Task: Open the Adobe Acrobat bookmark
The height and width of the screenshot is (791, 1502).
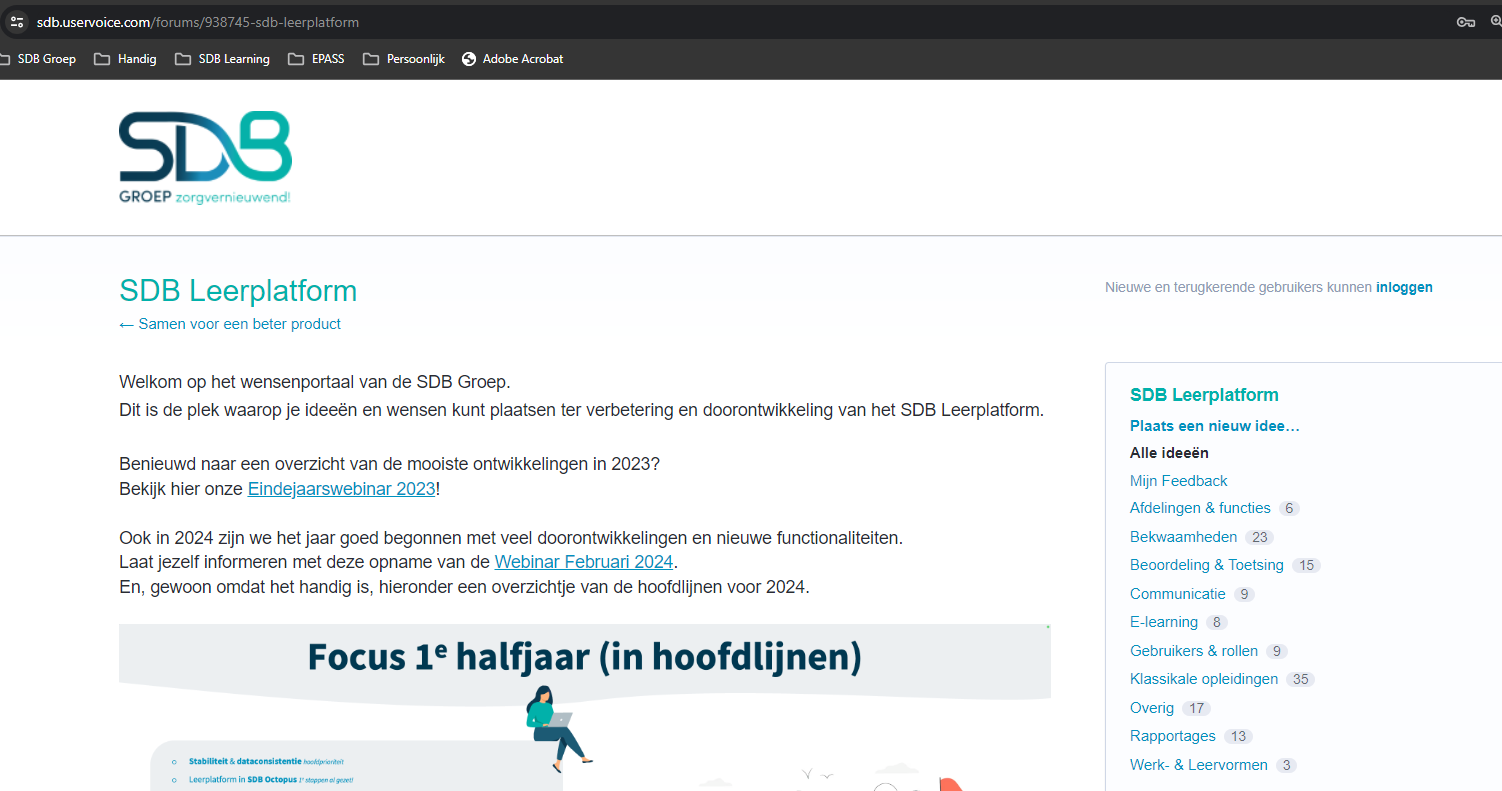Action: pyautogui.click(x=513, y=59)
